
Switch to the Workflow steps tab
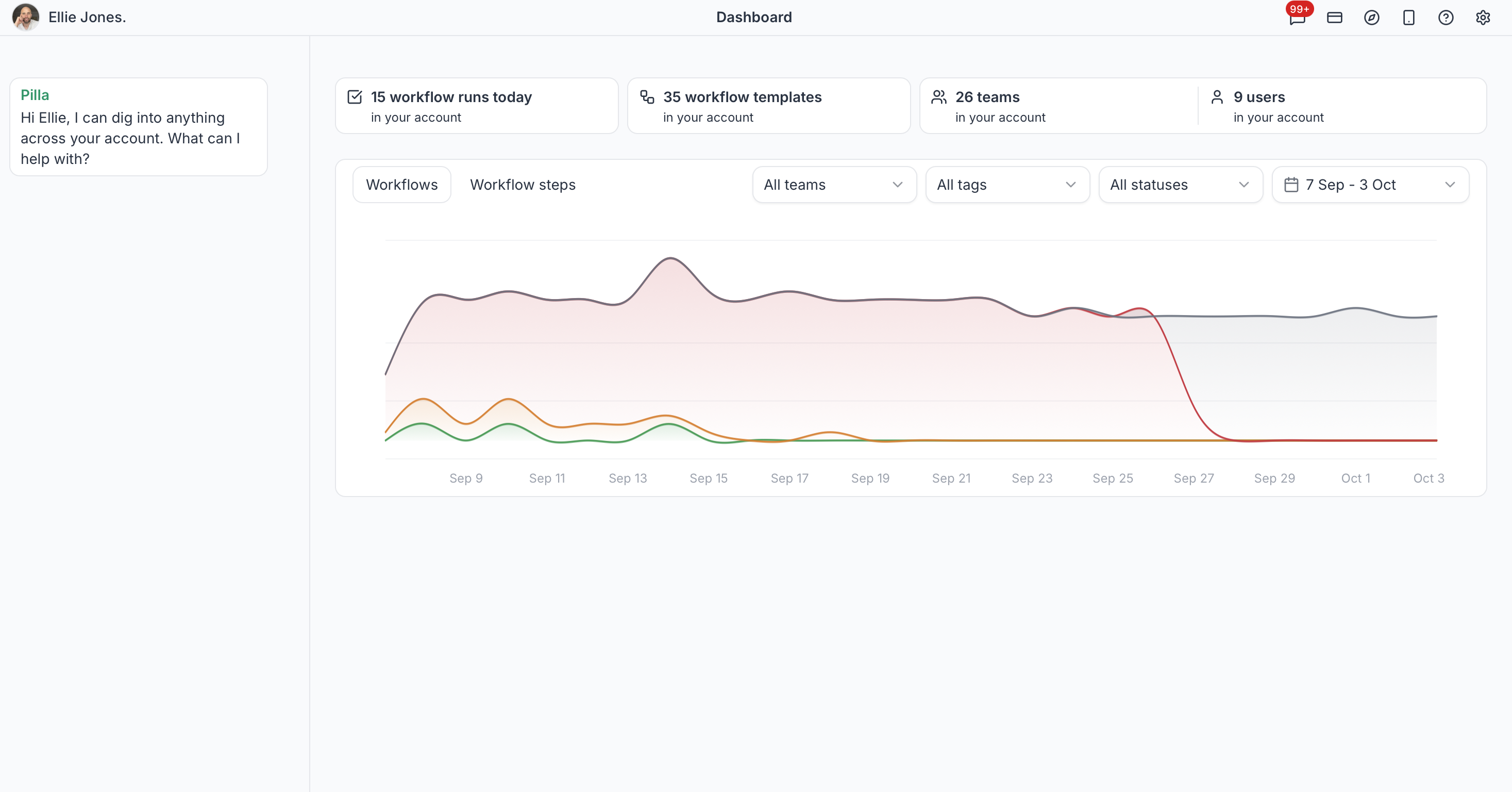coord(523,185)
